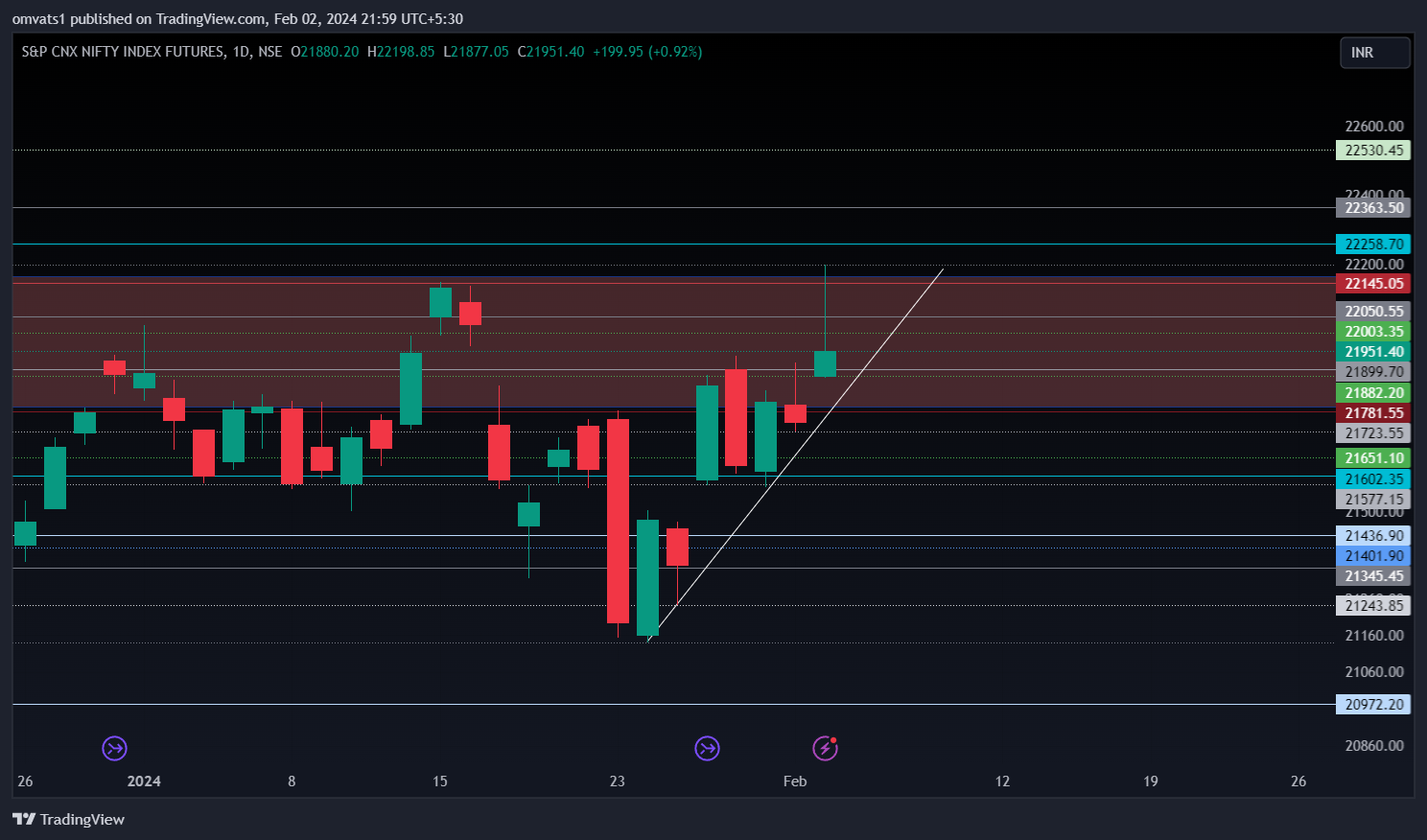
Task: Select the green 21882.20 price label
Action: [1373, 393]
